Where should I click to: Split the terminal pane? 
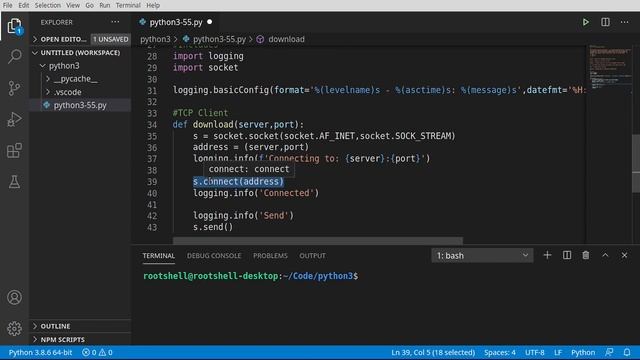[567, 255]
